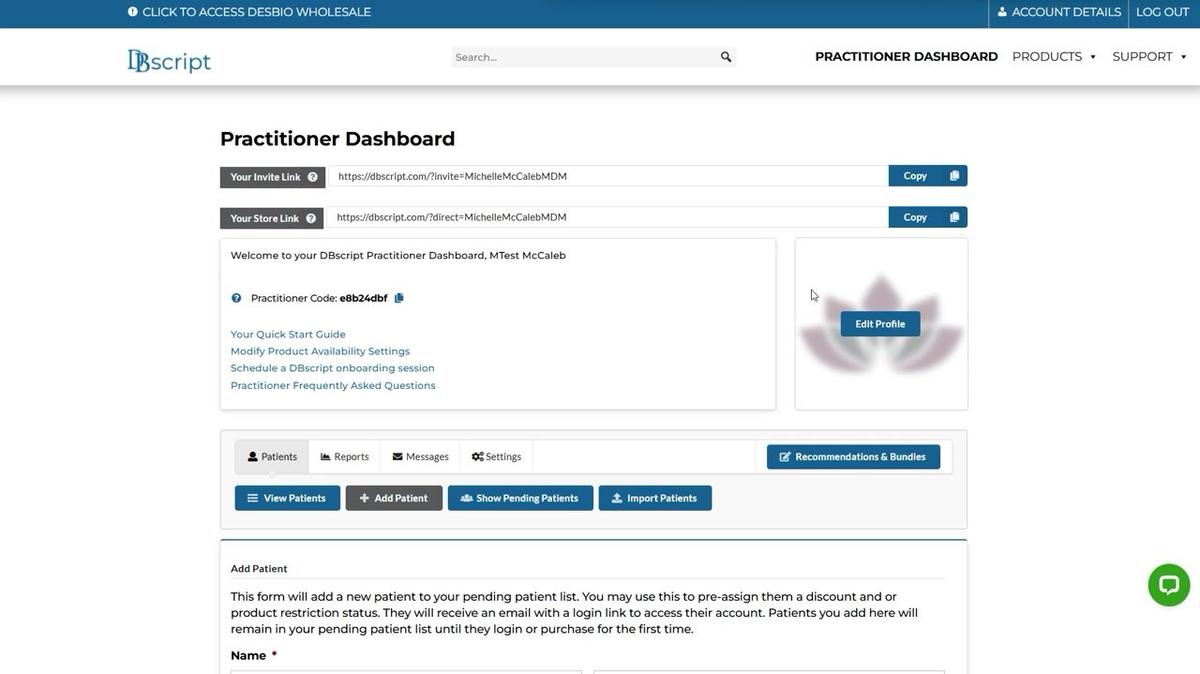Click the Practitioner Code help icon
Image resolution: width=1200 pixels, height=674 pixels.
(x=236, y=298)
